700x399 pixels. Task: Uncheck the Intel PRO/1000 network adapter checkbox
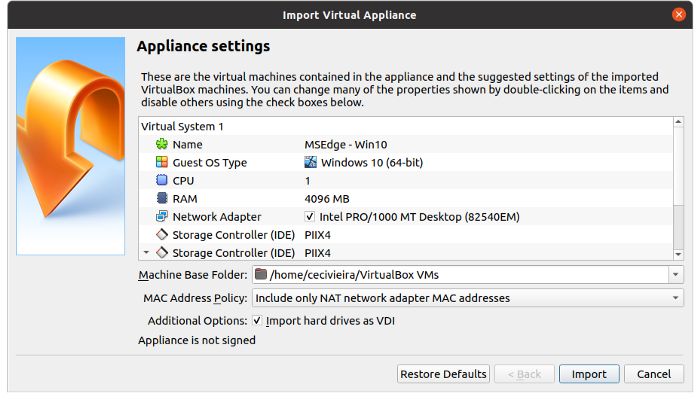click(x=309, y=216)
